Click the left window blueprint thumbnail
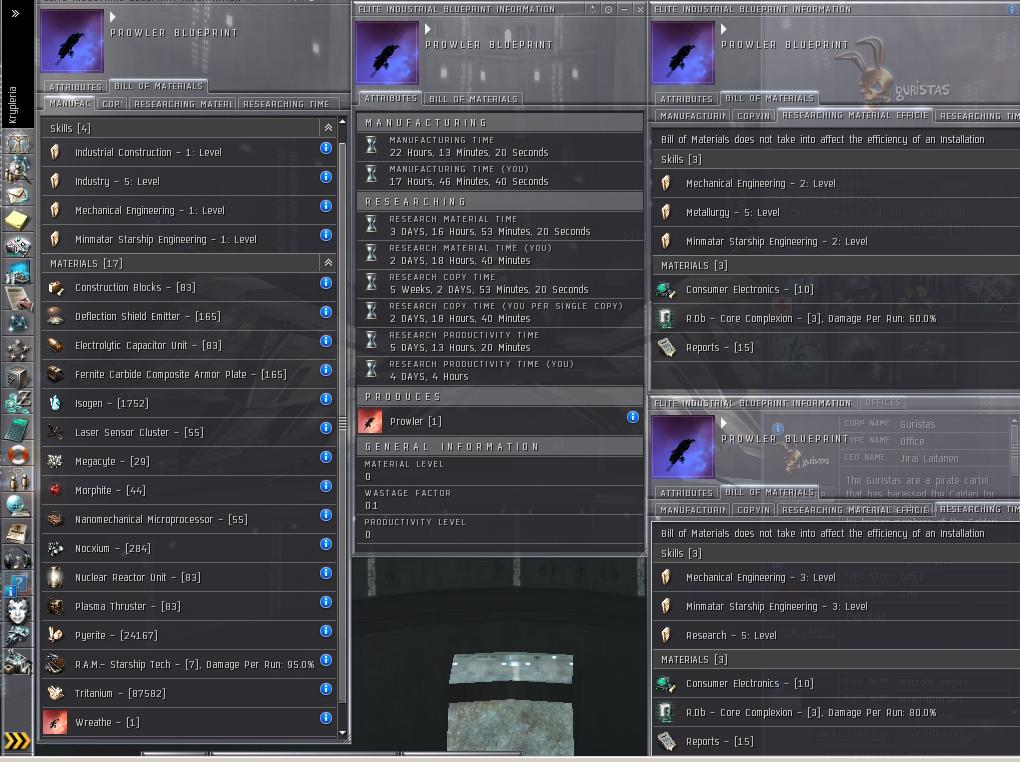 (72, 40)
